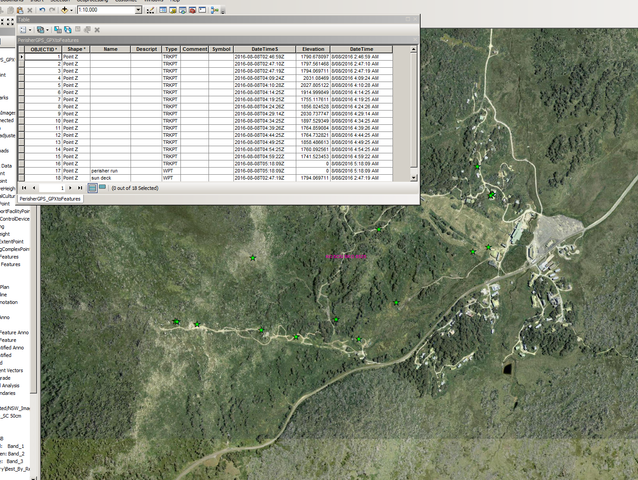Image resolution: width=638 pixels, height=480 pixels.
Task: Click the table scrollbar down arrow
Action: coord(413,178)
